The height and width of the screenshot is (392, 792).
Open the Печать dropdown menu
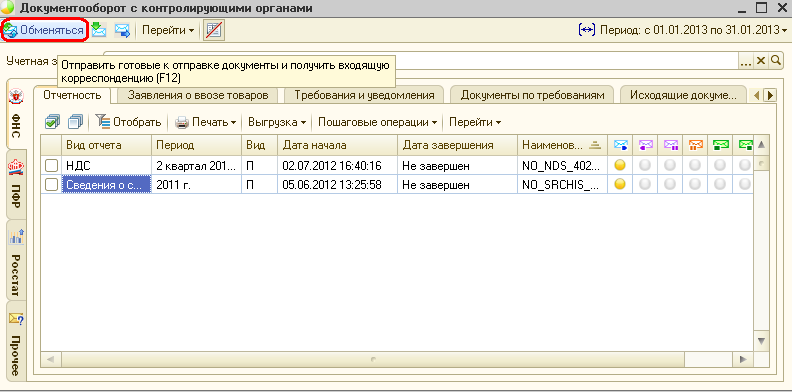(206, 122)
